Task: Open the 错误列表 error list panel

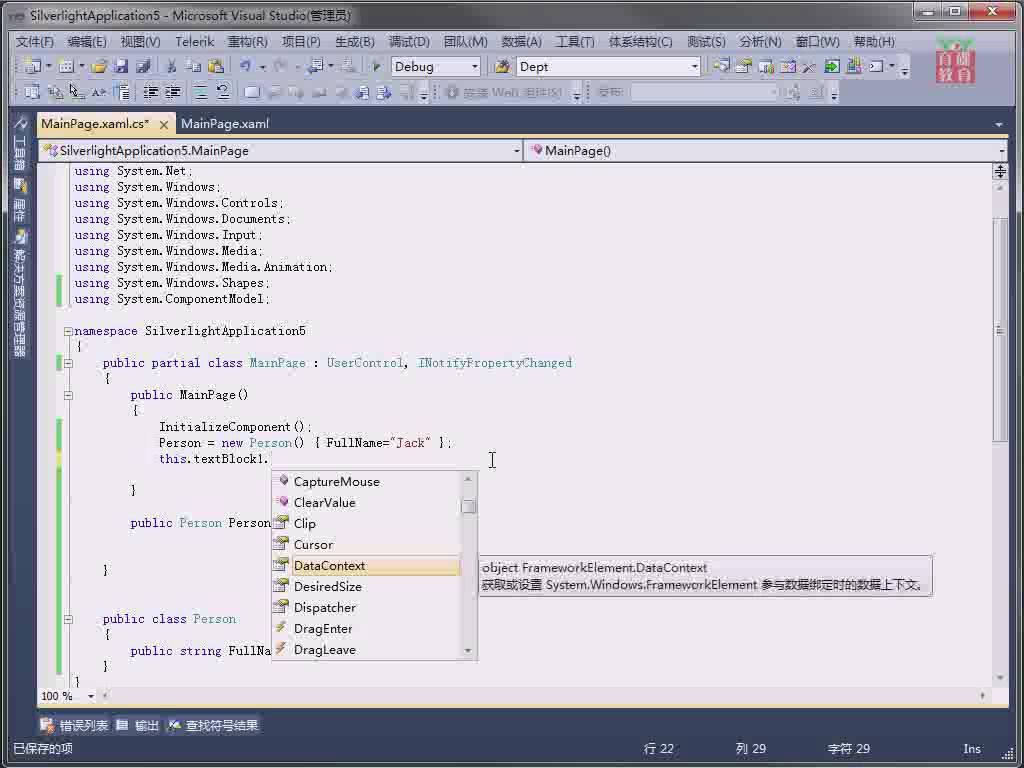Action: 74,726
